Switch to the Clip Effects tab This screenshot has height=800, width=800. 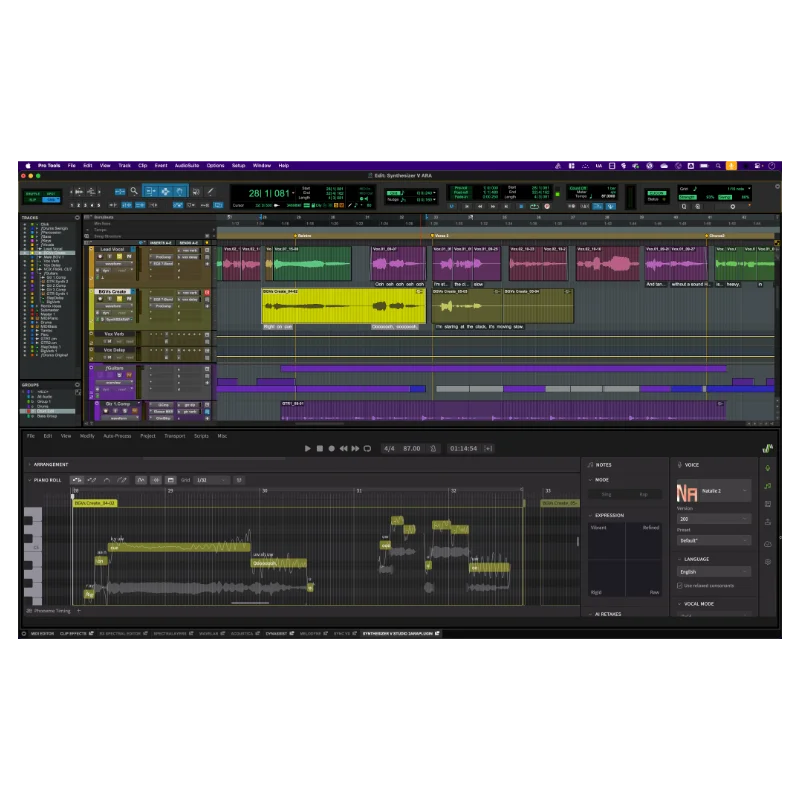point(77,634)
